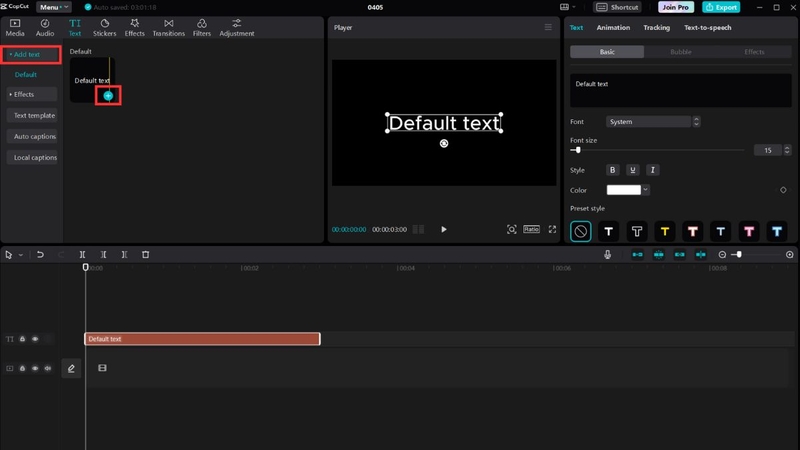Open the System font dropdown
Screen dimensions: 800x450
[x=653, y=121]
